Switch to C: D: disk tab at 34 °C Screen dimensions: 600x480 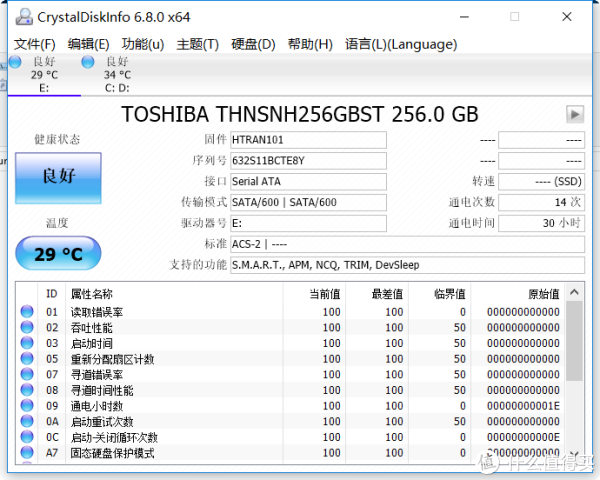[117, 74]
